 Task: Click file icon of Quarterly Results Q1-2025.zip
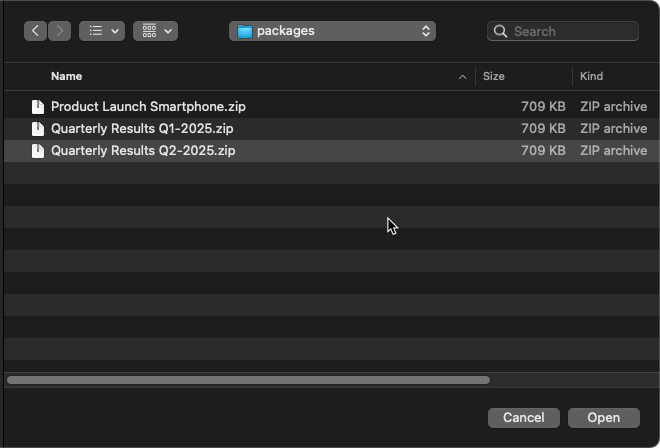pos(38,128)
